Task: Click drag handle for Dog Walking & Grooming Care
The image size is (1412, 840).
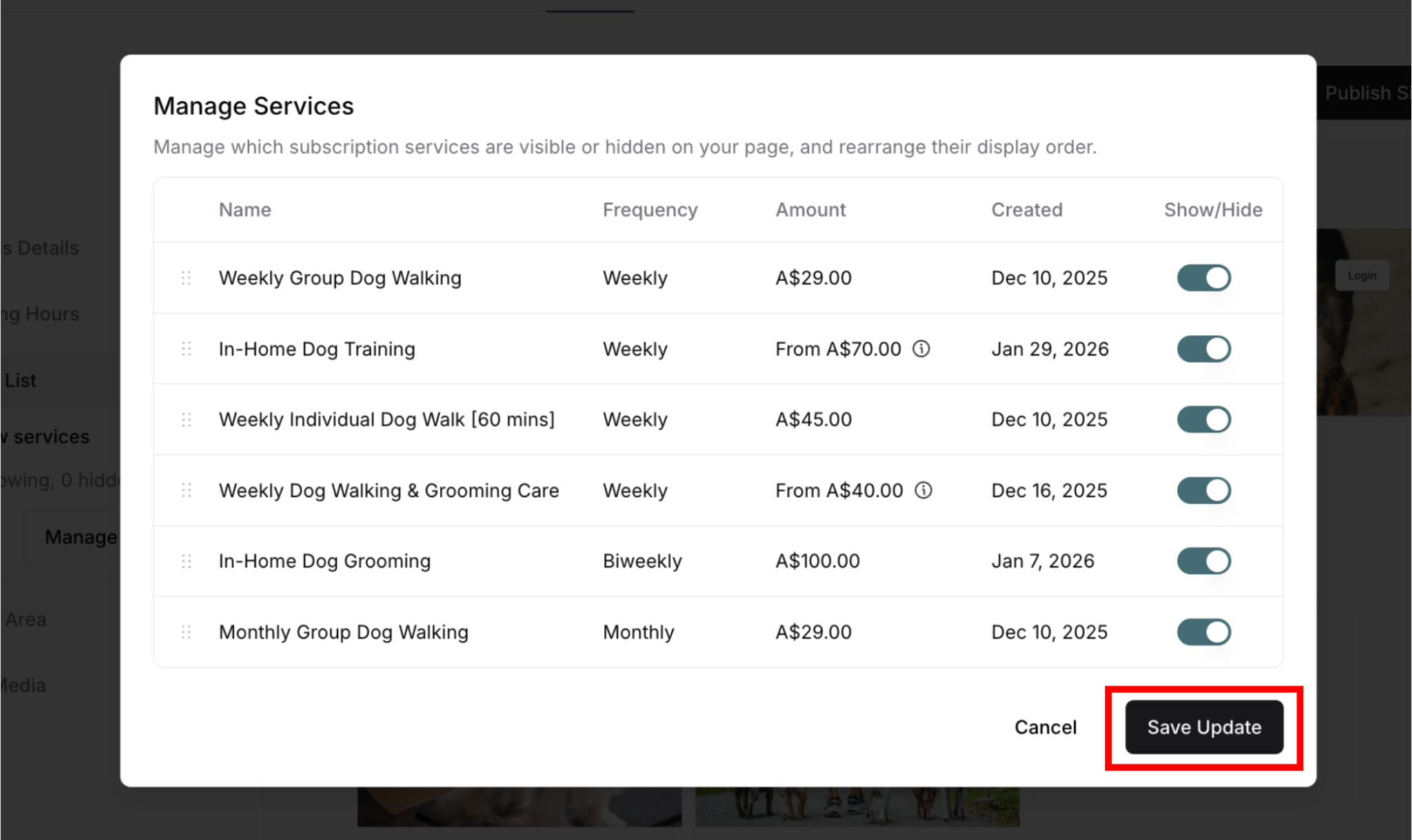Action: pyautogui.click(x=186, y=491)
